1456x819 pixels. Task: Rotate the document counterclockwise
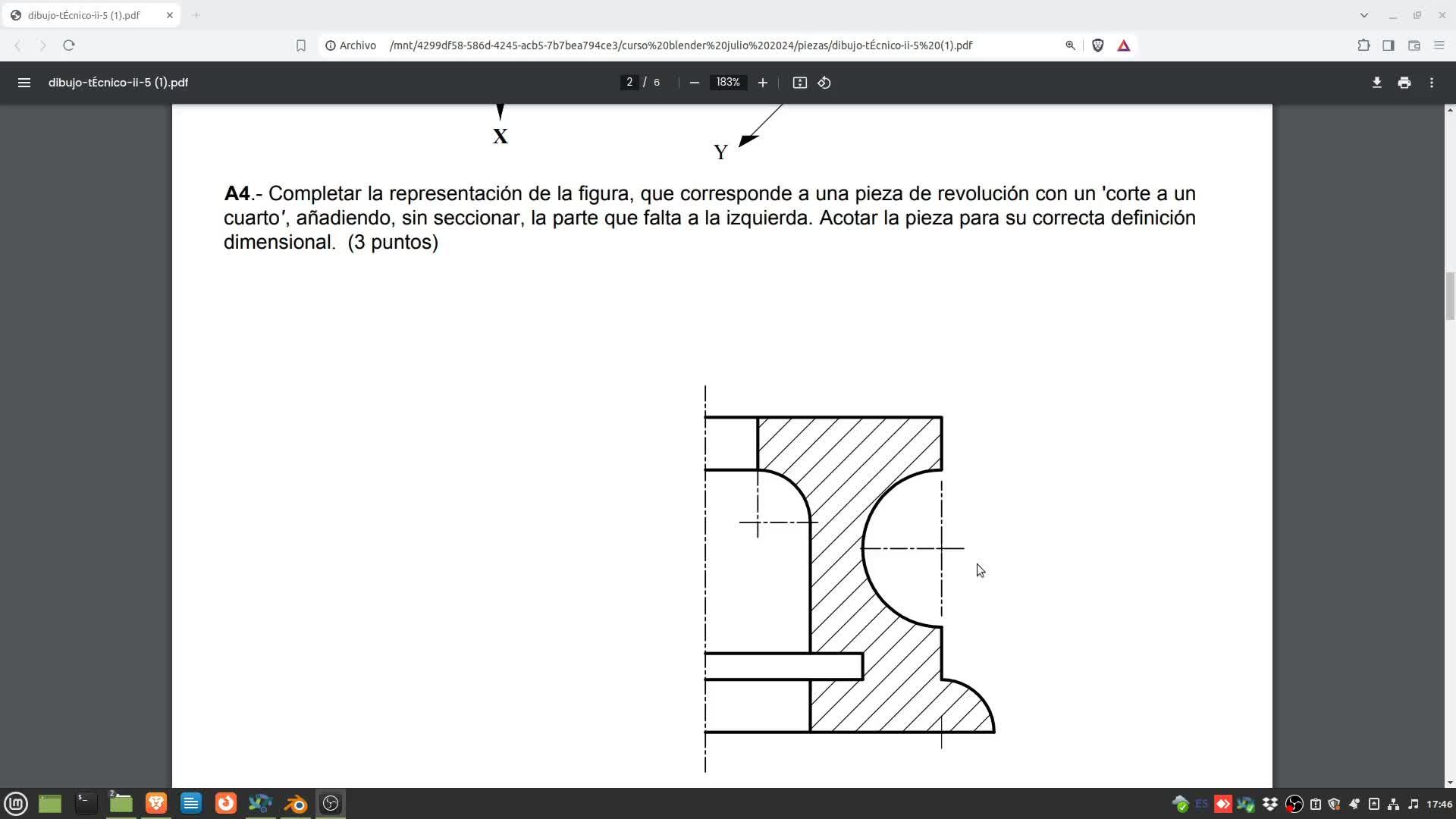pos(824,83)
